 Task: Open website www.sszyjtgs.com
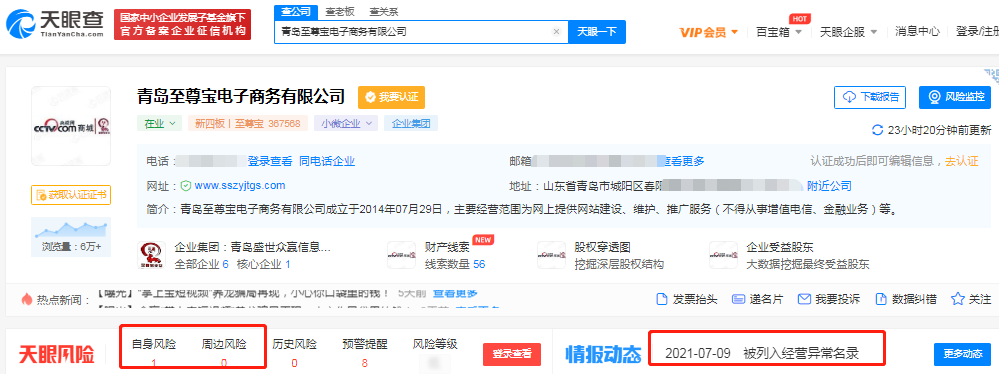pyautogui.click(x=240, y=186)
